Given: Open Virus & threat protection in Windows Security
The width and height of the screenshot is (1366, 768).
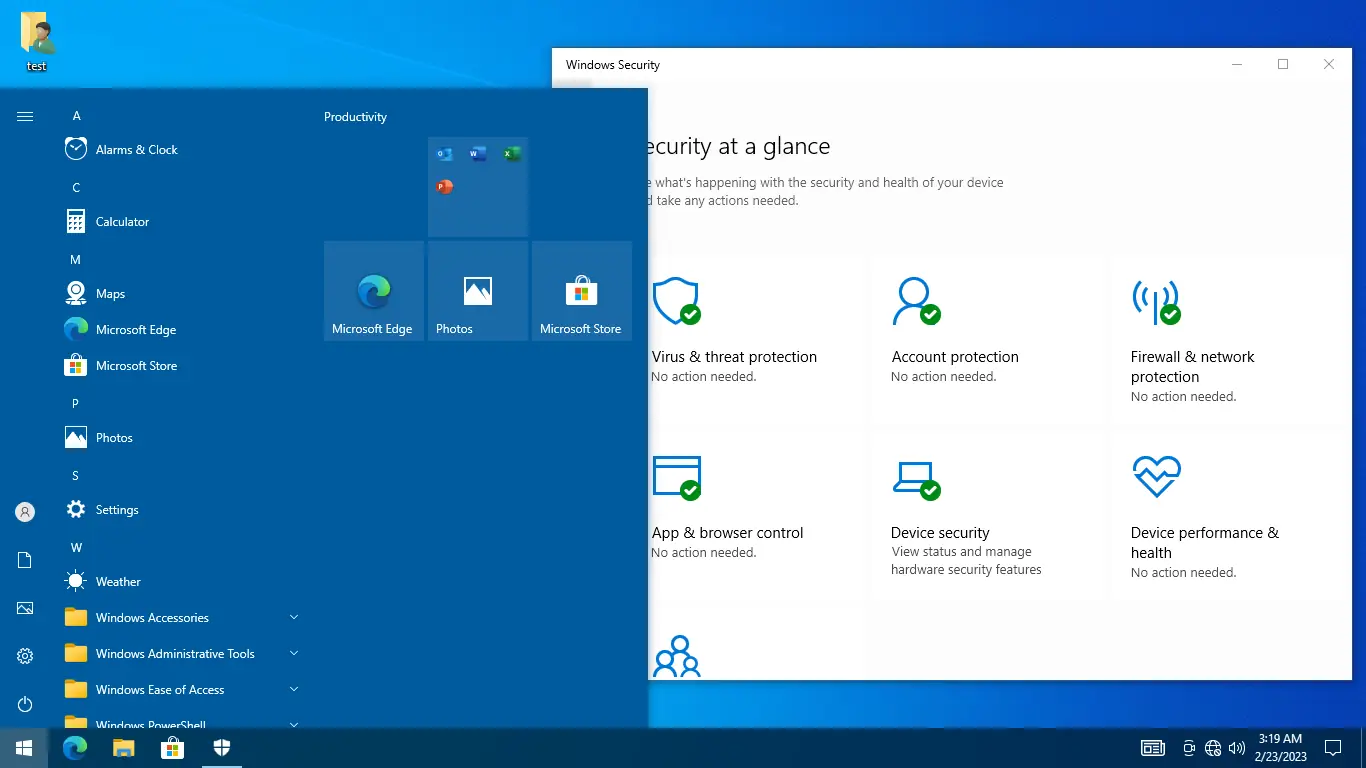Looking at the screenshot, I should pyautogui.click(x=755, y=338).
